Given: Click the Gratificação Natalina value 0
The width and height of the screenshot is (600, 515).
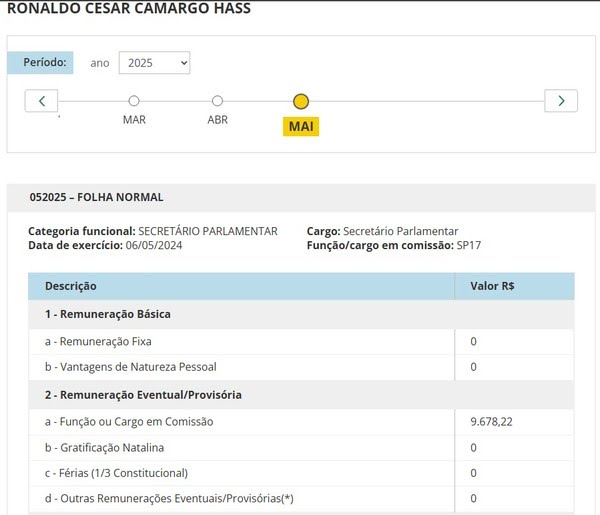Looking at the screenshot, I should pos(473,448).
